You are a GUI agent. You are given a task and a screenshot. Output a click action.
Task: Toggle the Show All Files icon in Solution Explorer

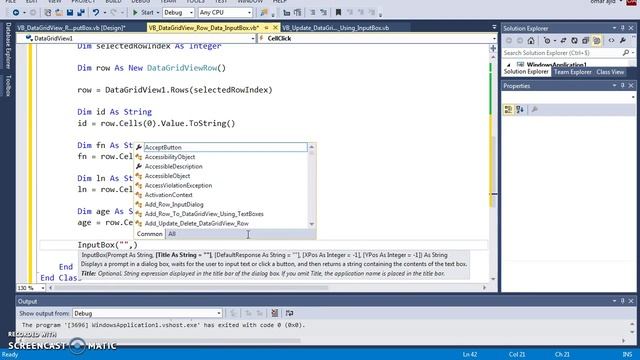pos(597,40)
